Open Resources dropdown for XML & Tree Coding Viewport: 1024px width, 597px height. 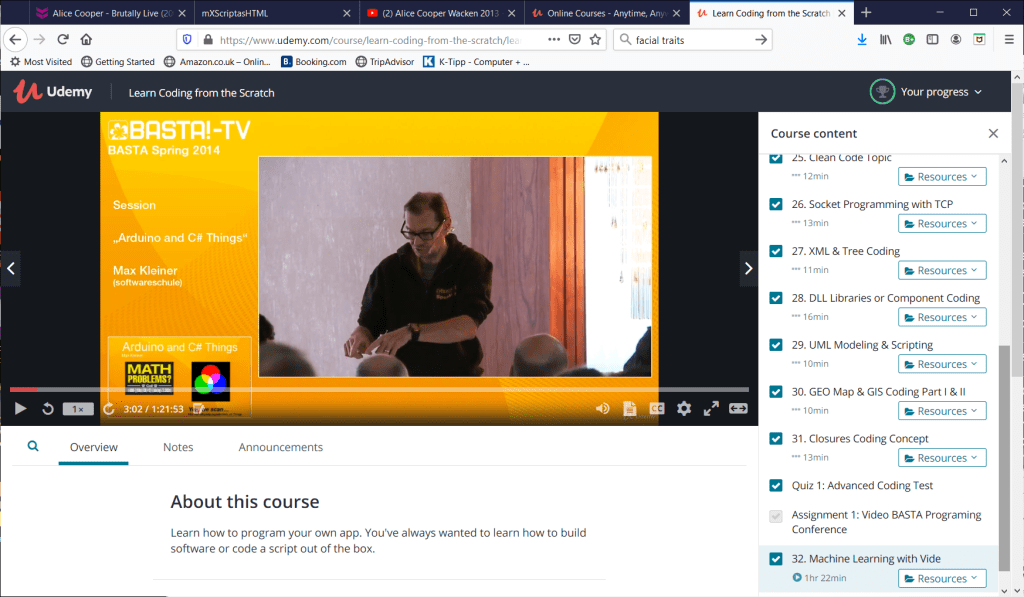pos(942,270)
